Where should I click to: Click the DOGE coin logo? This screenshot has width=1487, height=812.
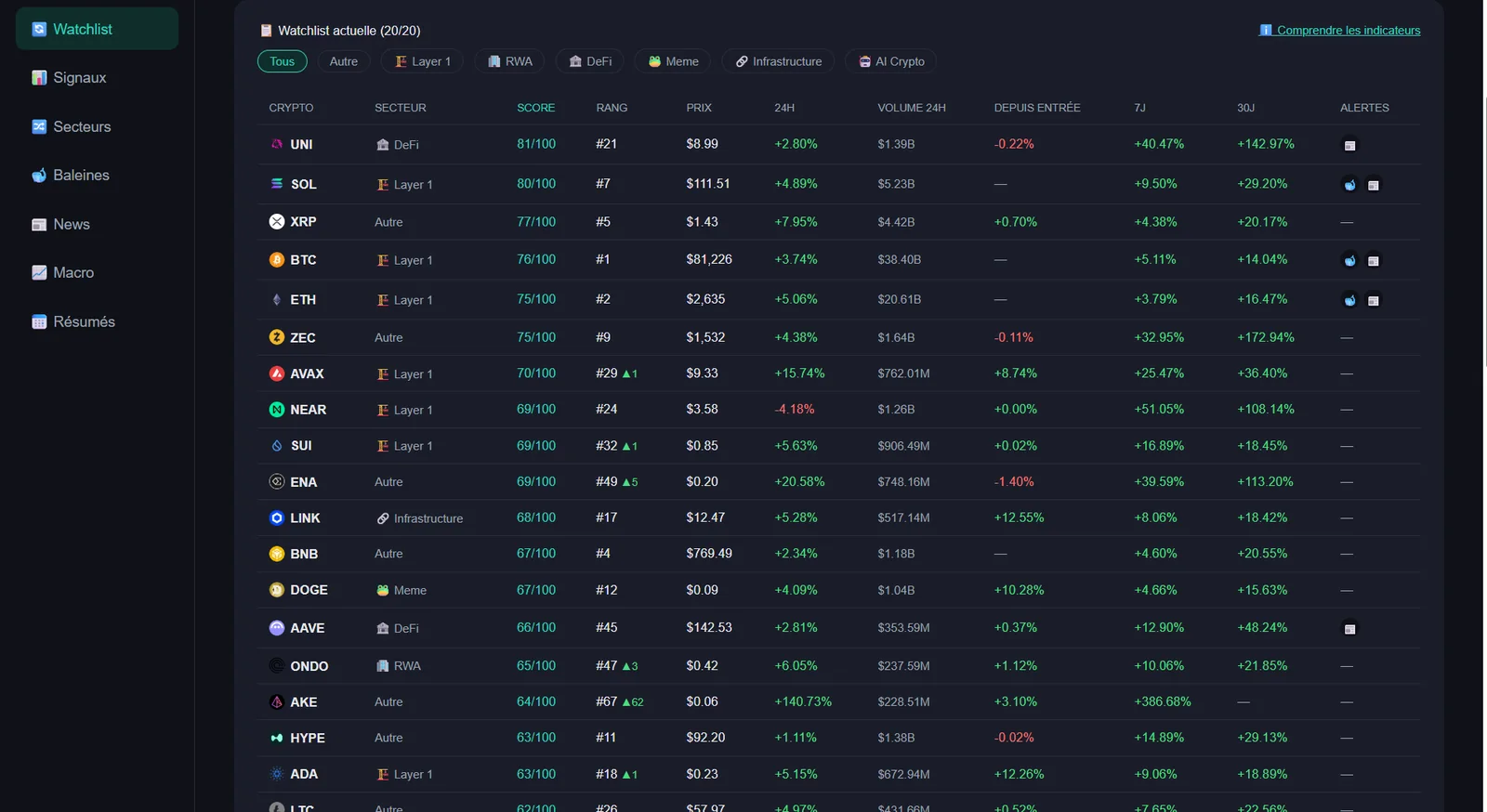pyautogui.click(x=276, y=590)
